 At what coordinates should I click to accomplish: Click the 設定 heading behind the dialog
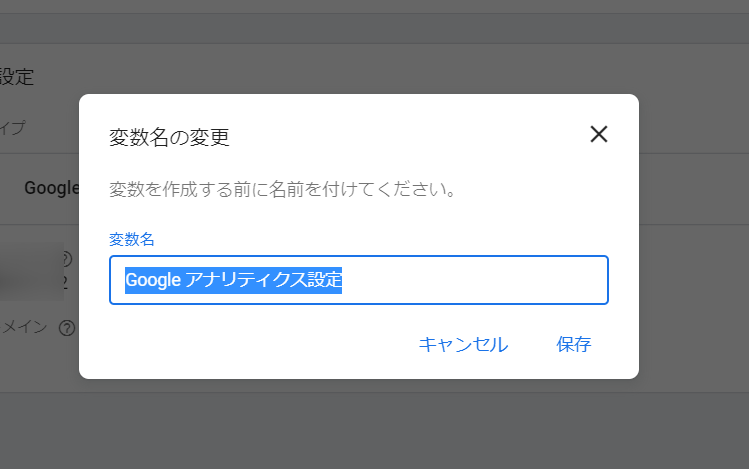tap(17, 77)
